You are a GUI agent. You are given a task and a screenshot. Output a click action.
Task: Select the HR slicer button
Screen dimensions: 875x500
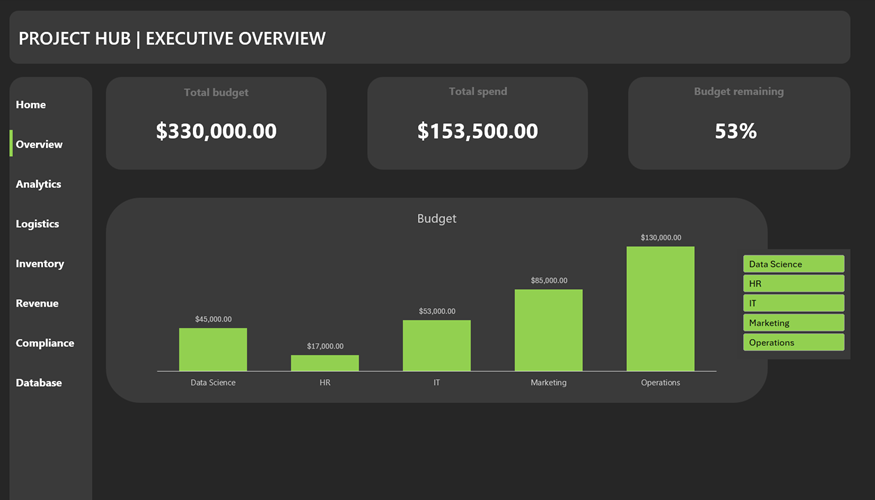tap(794, 283)
